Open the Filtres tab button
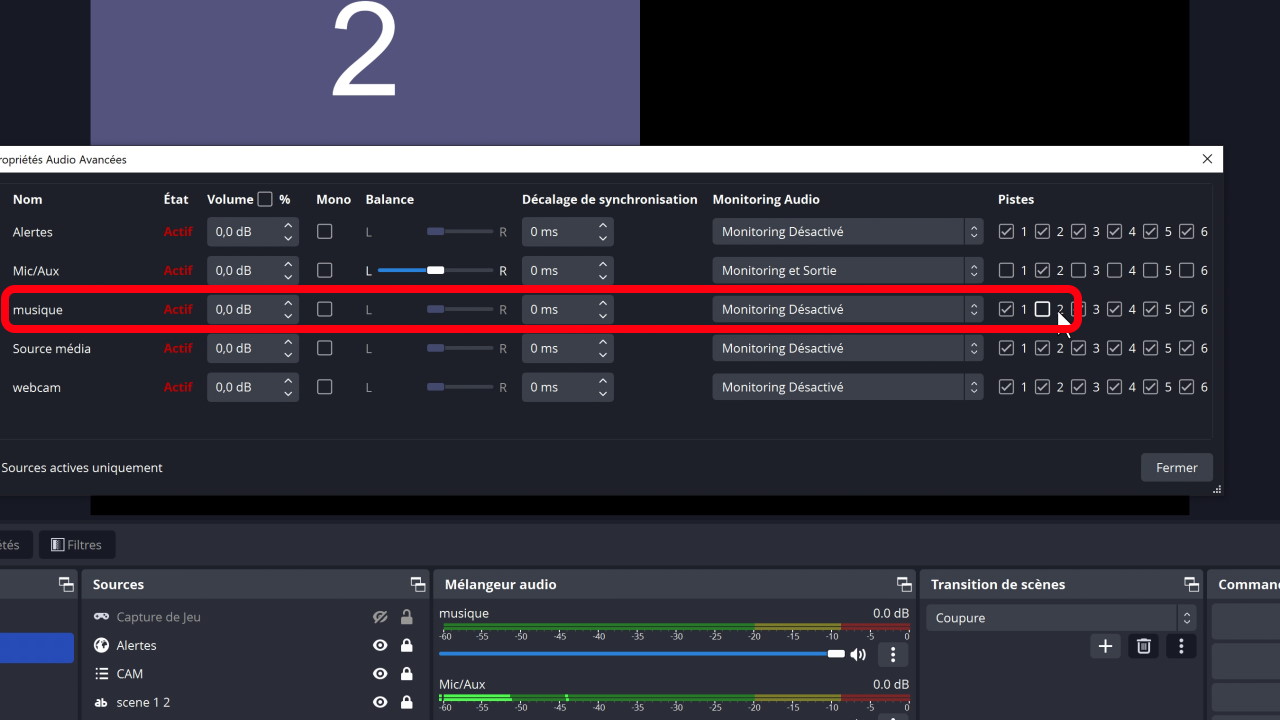This screenshot has width=1280, height=720. pos(77,545)
